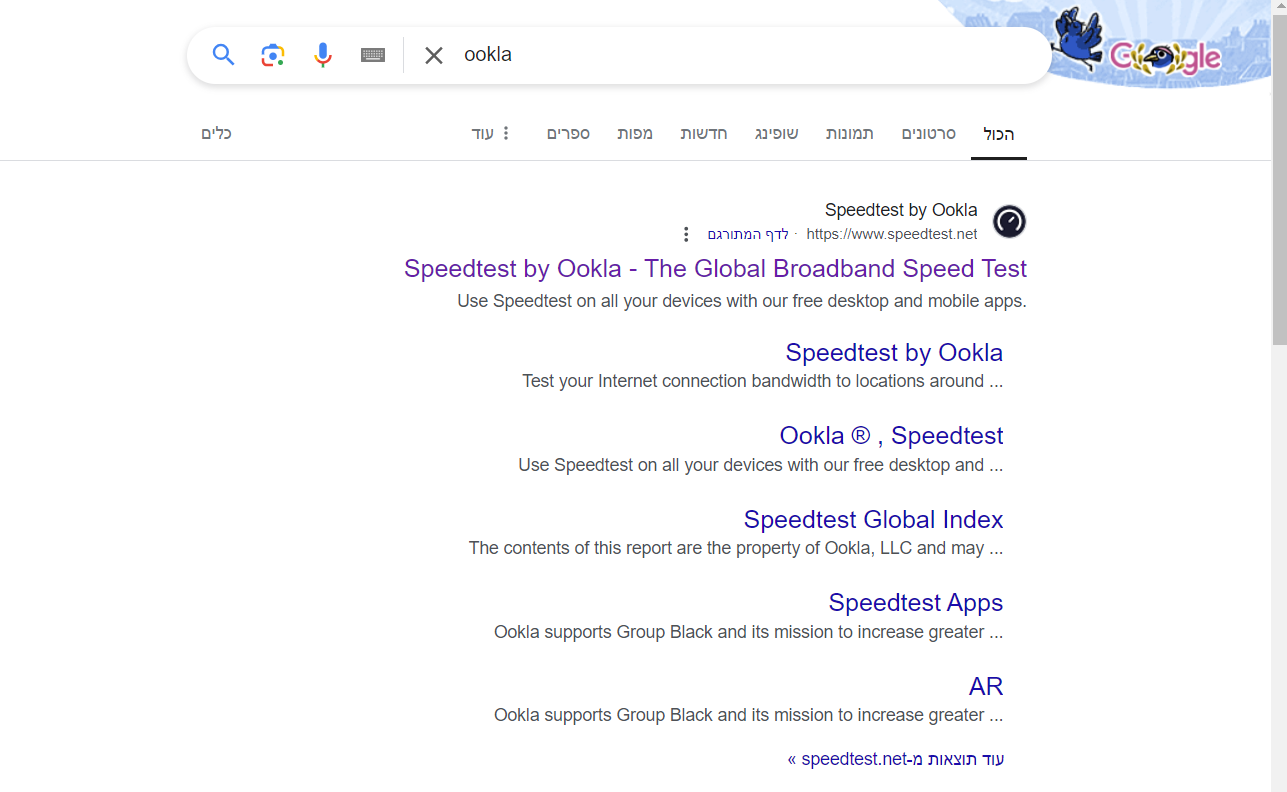
Task: Expand the עוד more-tabs menu
Action: tap(492, 133)
